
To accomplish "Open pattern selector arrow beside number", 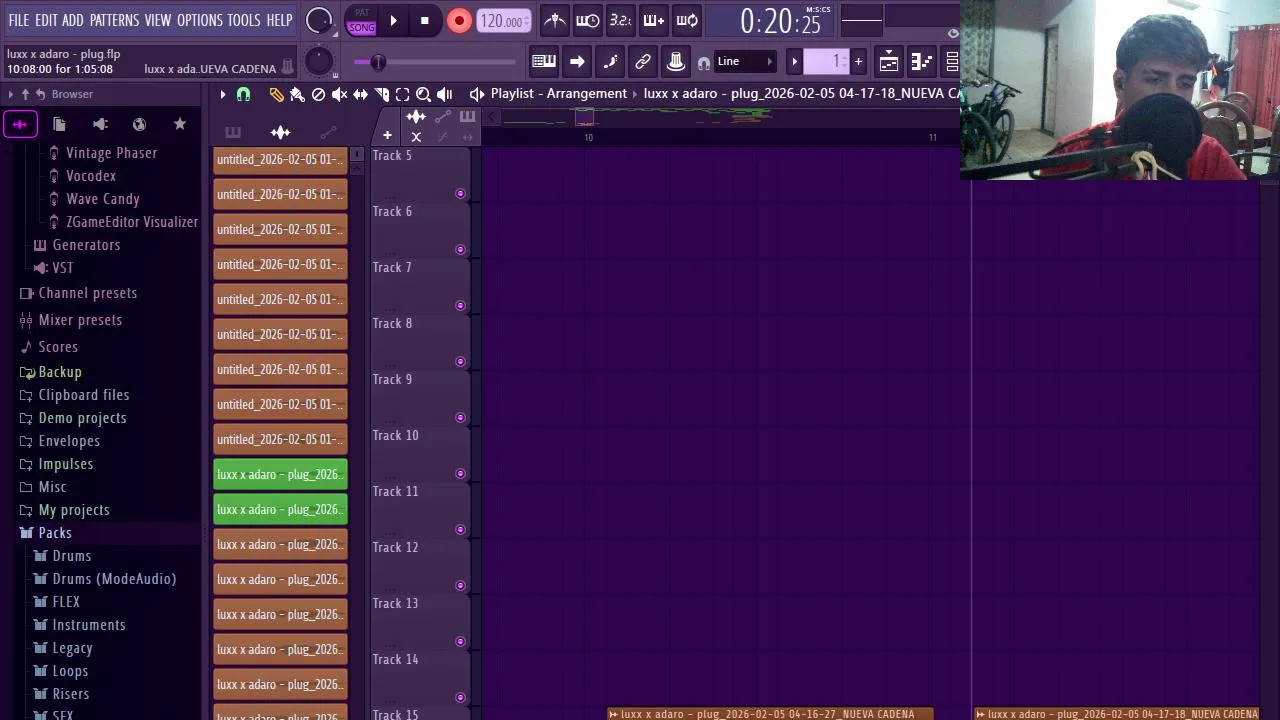I will (795, 62).
